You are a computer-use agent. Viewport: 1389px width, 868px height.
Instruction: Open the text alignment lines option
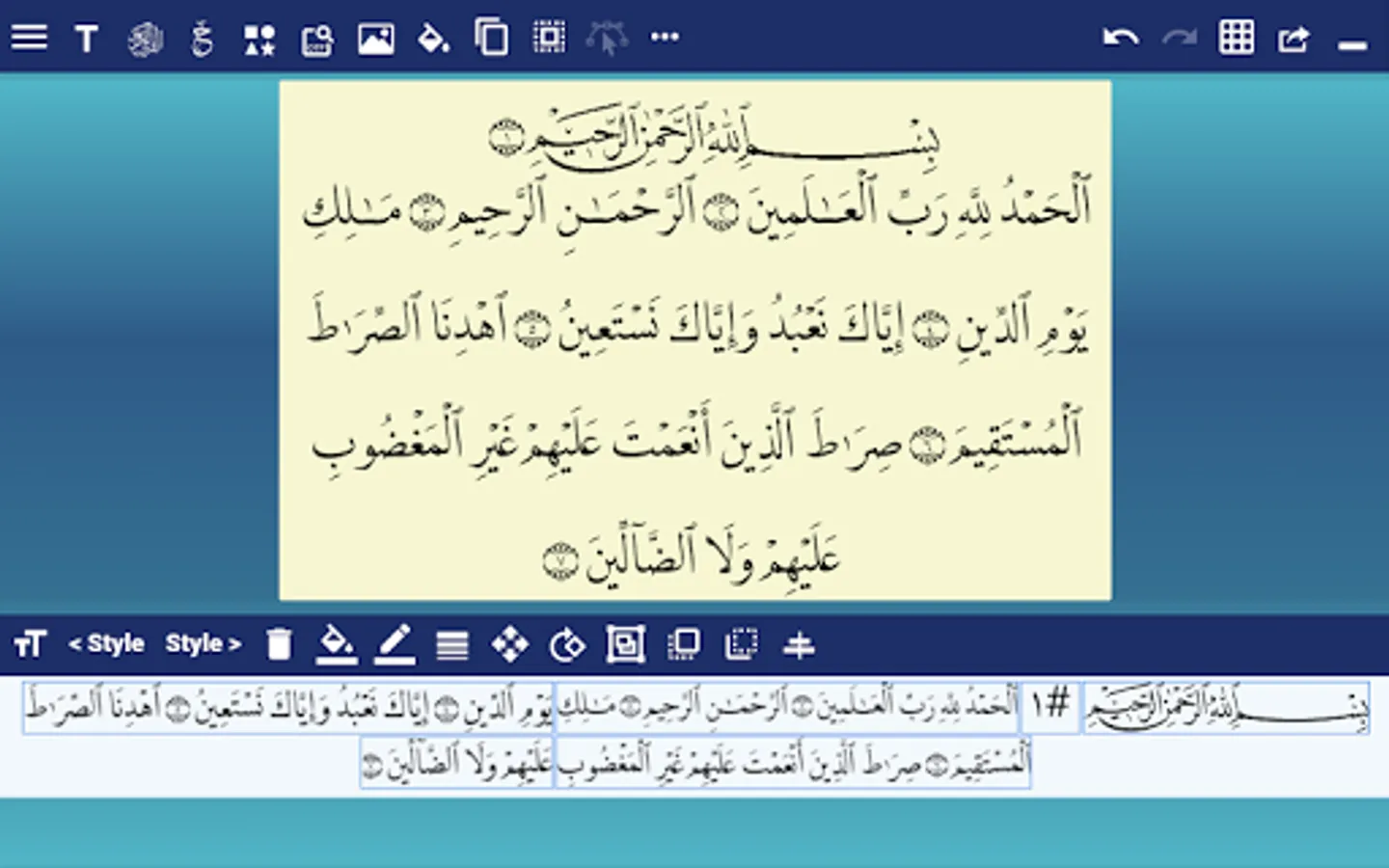[x=452, y=644]
